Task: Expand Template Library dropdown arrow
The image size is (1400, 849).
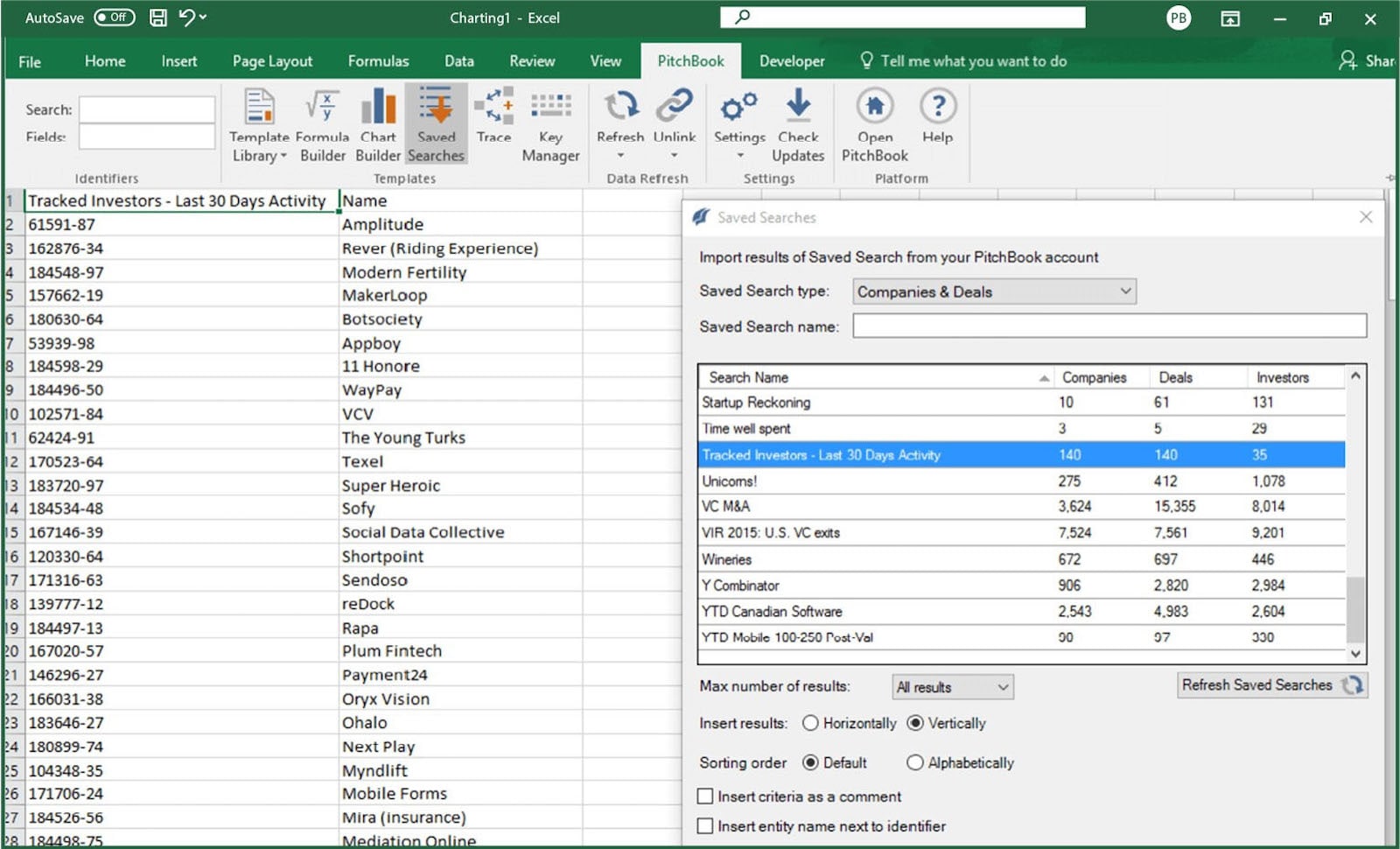Action: [x=283, y=156]
